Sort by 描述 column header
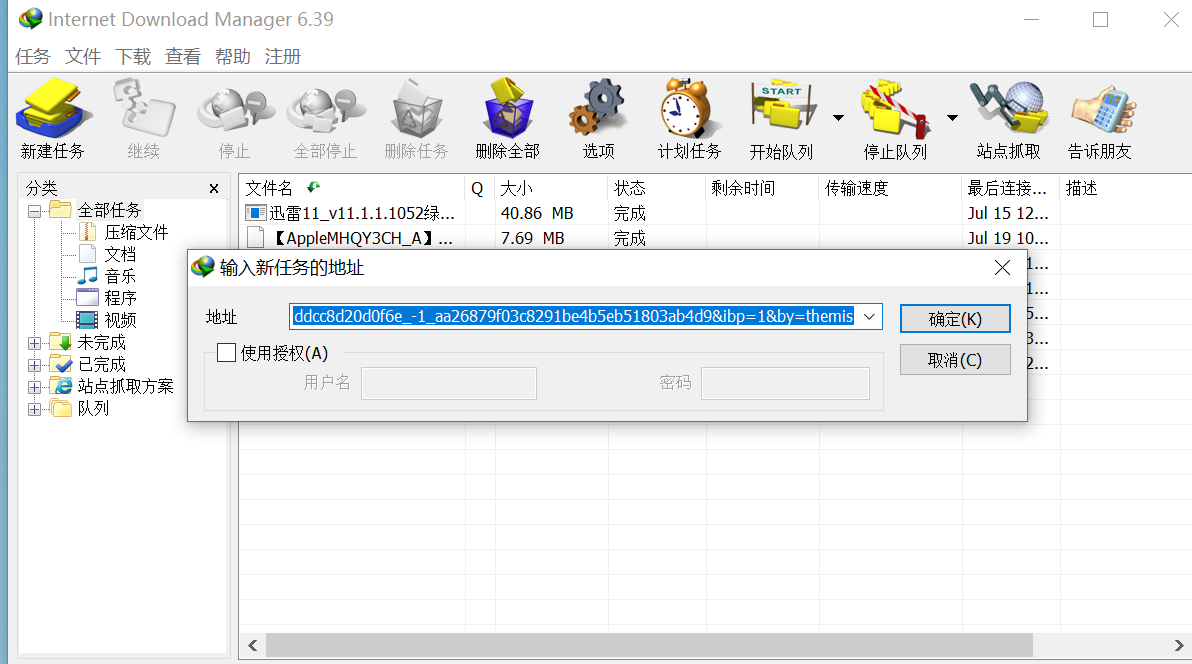The width and height of the screenshot is (1192, 664). (1126, 188)
